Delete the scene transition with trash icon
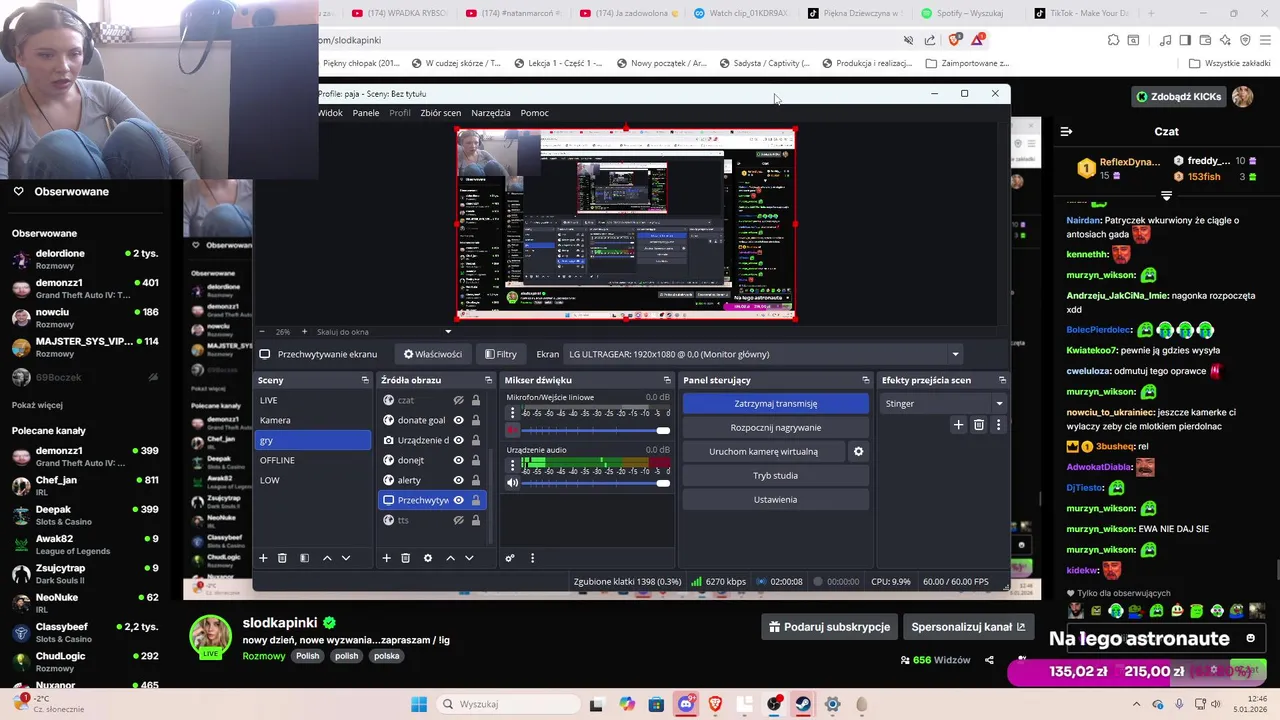Viewport: 1280px width, 720px height. point(979,425)
